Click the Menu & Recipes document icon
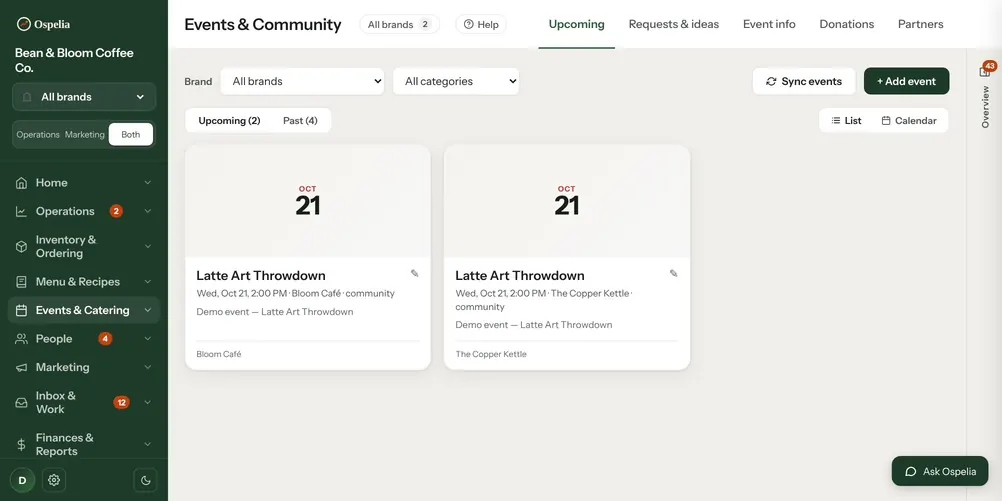Screen dimensions: 1002x501 pos(21,282)
